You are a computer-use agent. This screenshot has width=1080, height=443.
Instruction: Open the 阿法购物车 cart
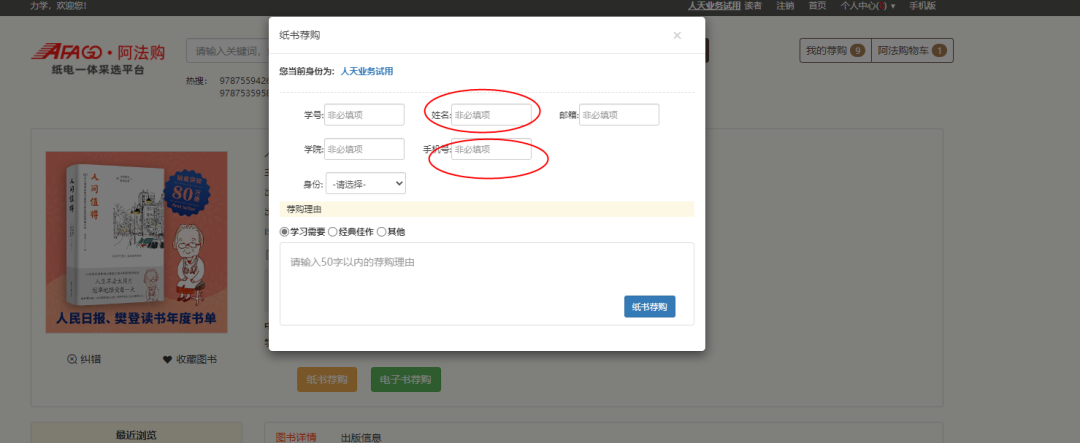click(x=912, y=51)
